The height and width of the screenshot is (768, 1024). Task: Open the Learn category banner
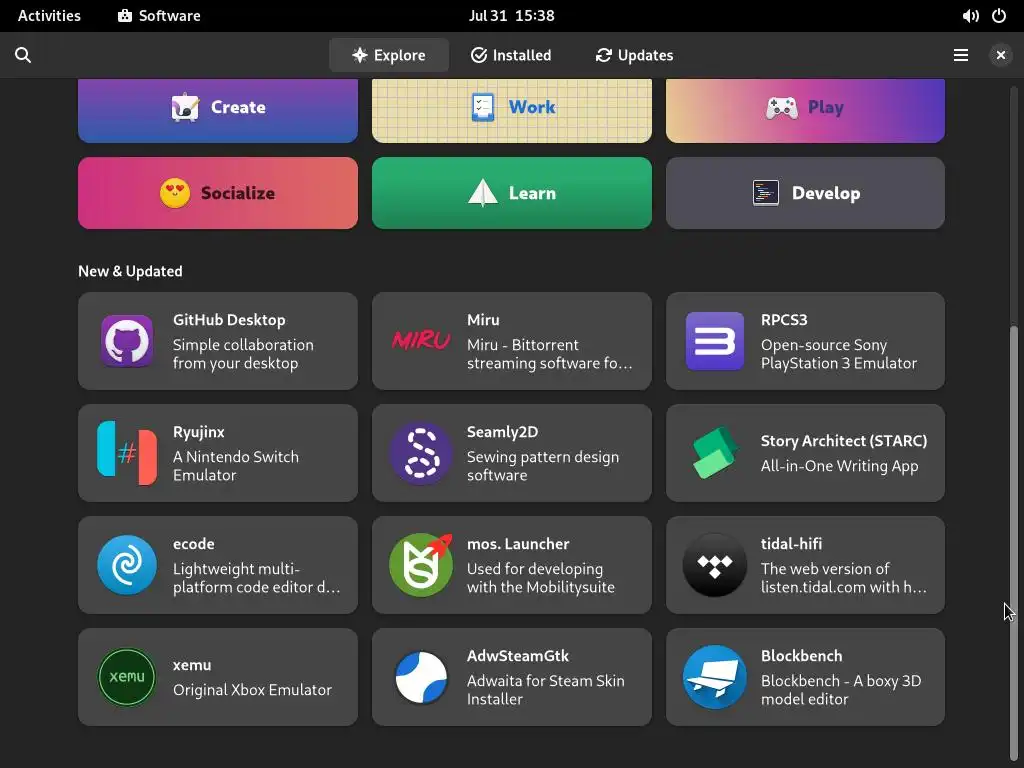point(511,193)
